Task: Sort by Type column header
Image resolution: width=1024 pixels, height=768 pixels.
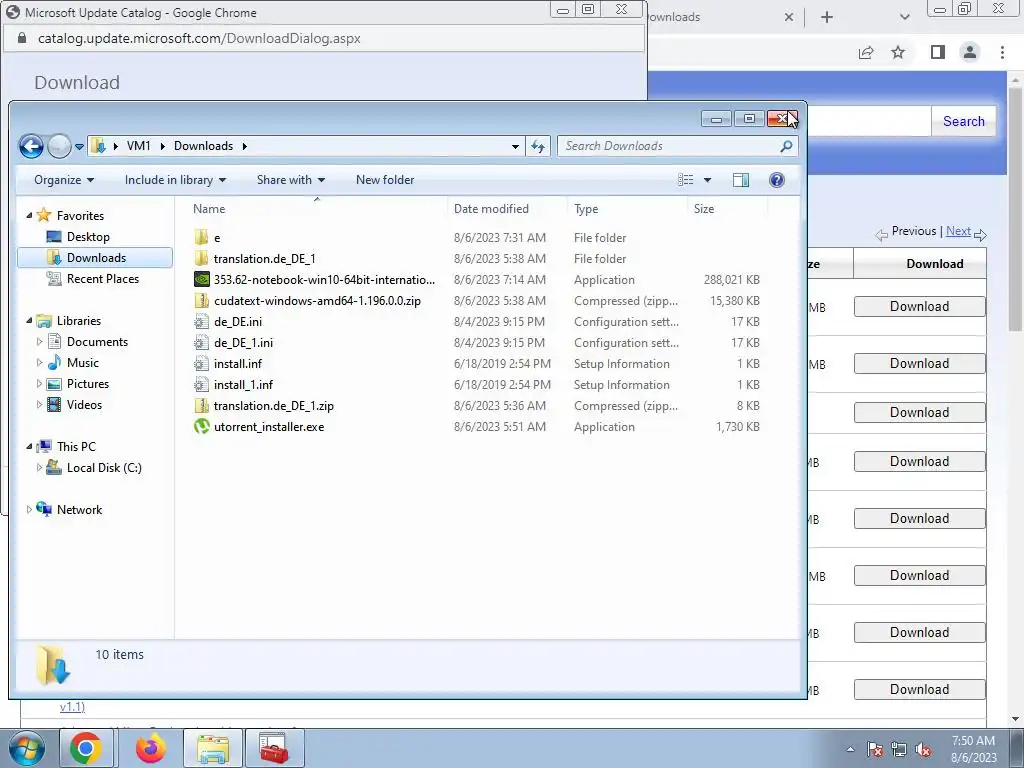Action: pyautogui.click(x=627, y=209)
